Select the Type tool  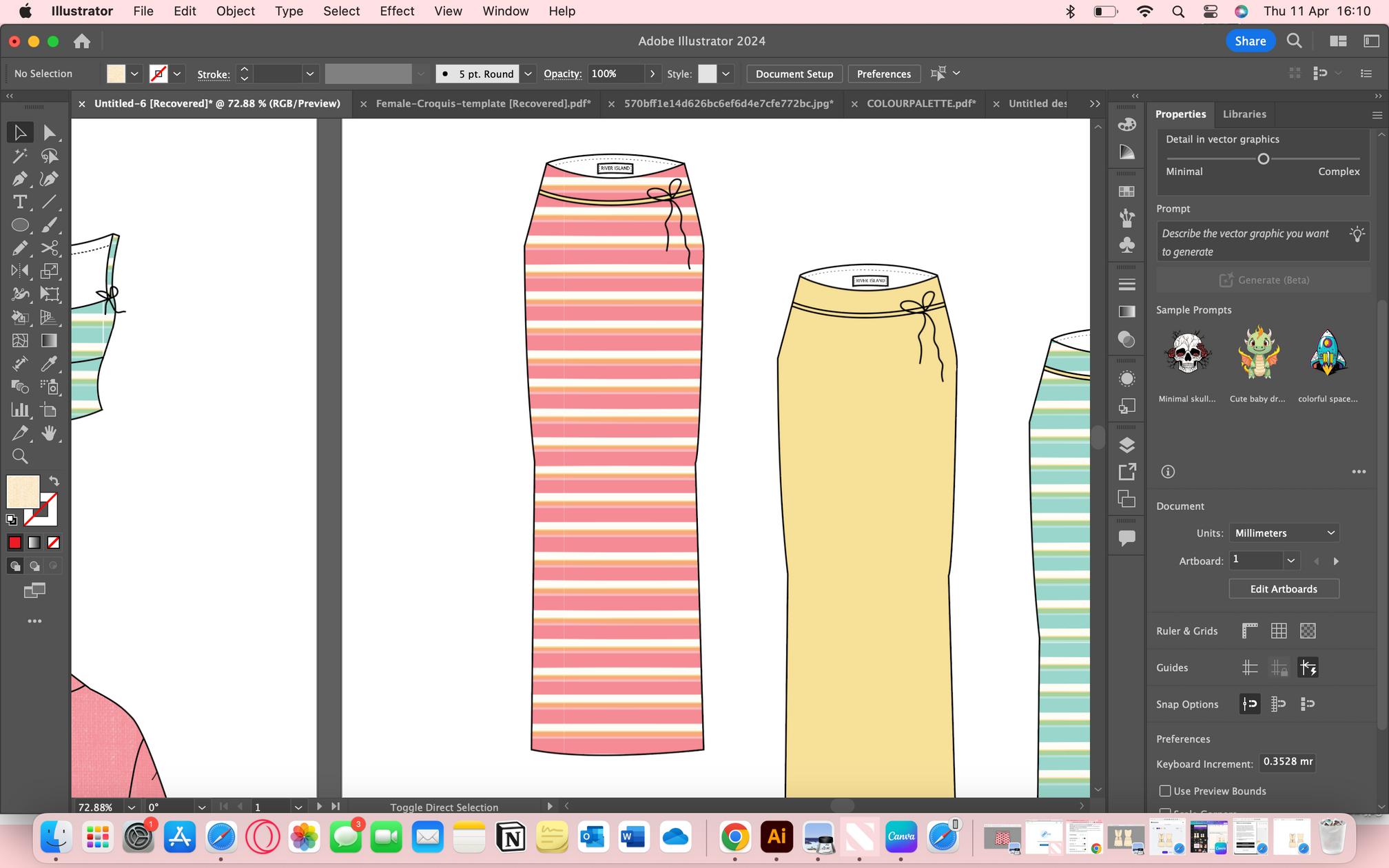[x=20, y=202]
